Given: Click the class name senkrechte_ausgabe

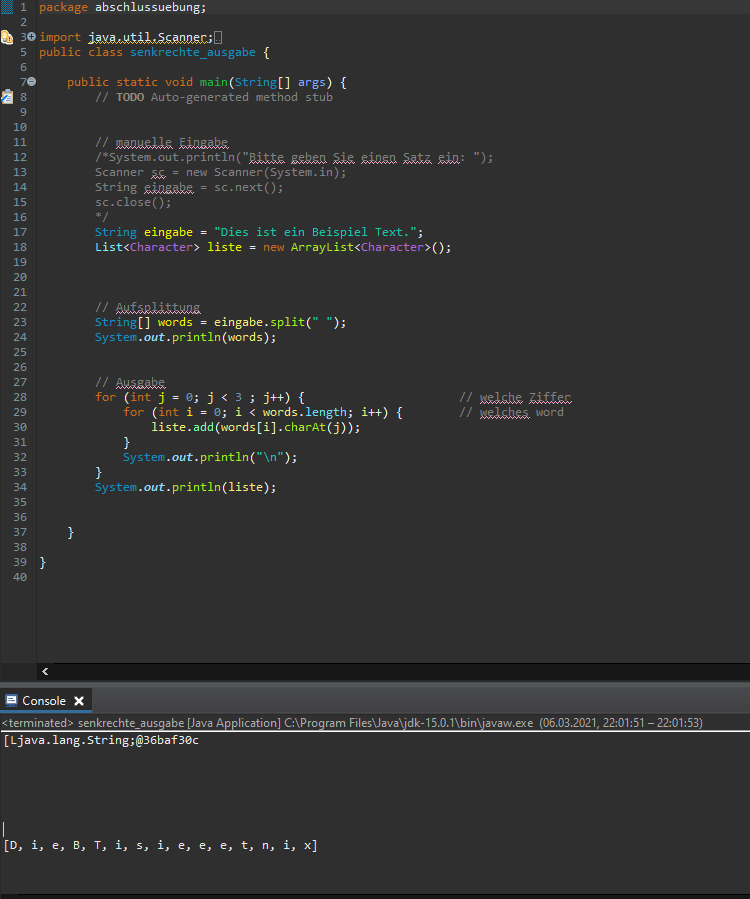Looking at the screenshot, I should [192, 52].
